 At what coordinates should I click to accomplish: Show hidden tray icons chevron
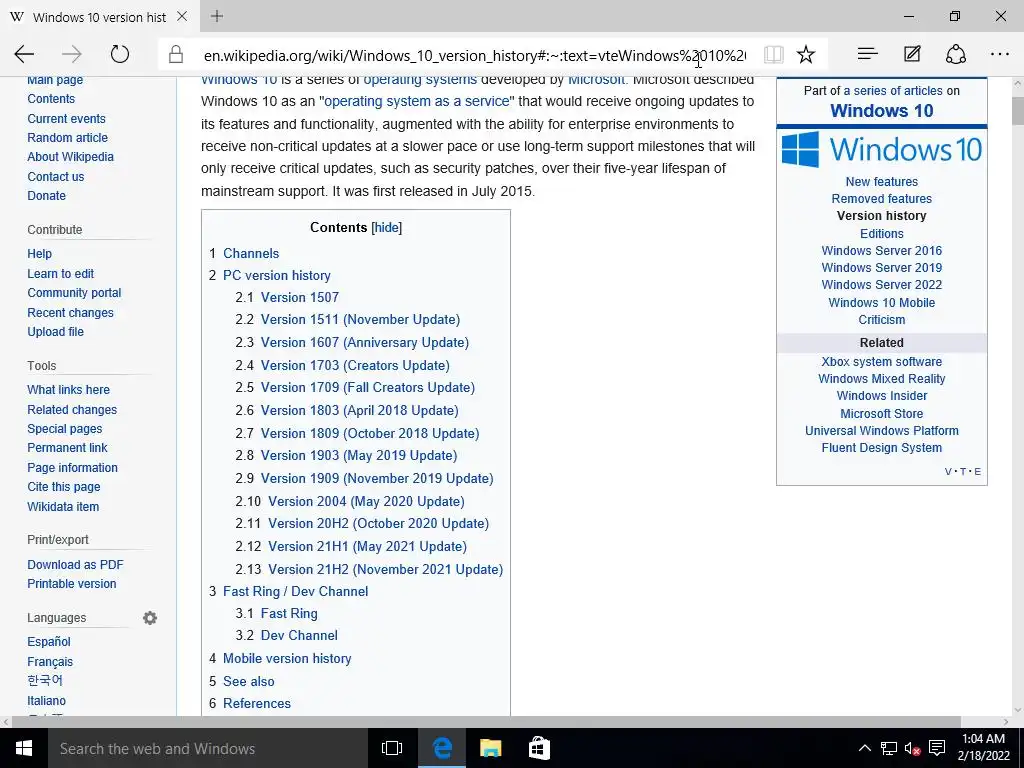click(x=864, y=748)
